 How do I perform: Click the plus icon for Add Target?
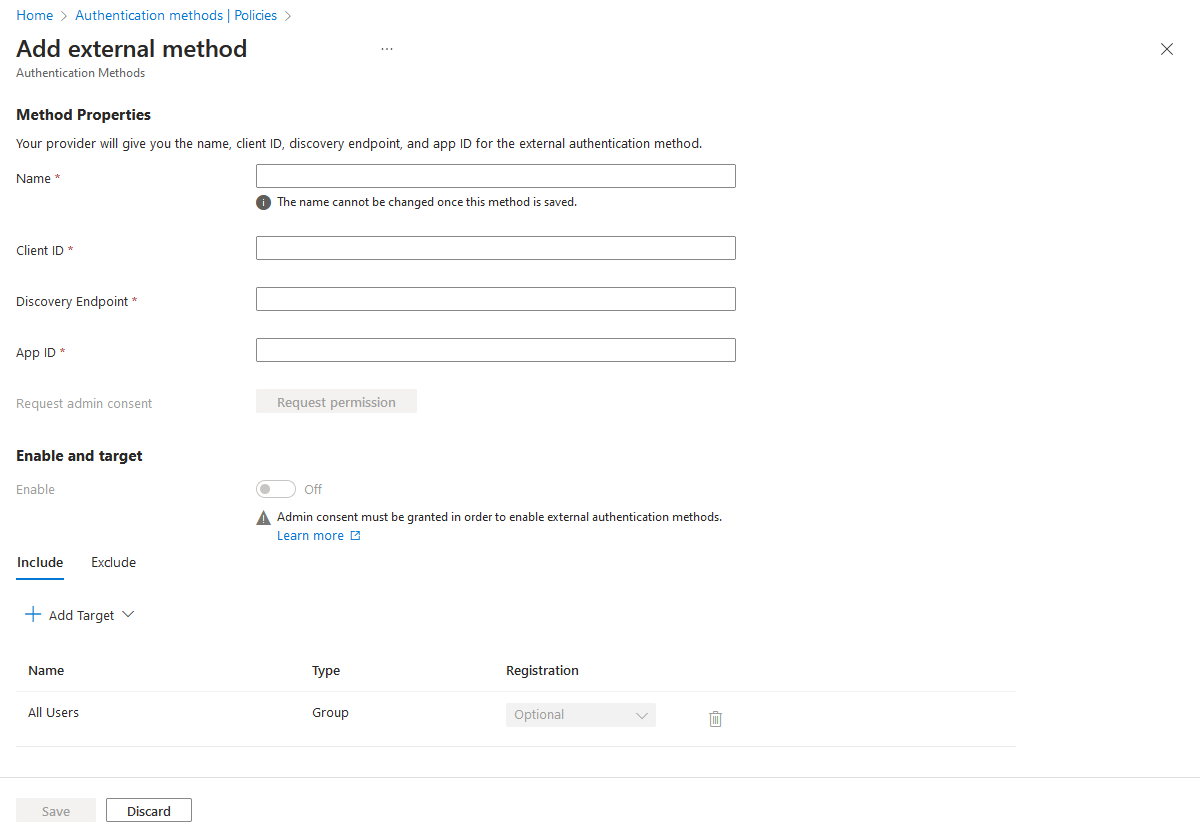(x=33, y=615)
